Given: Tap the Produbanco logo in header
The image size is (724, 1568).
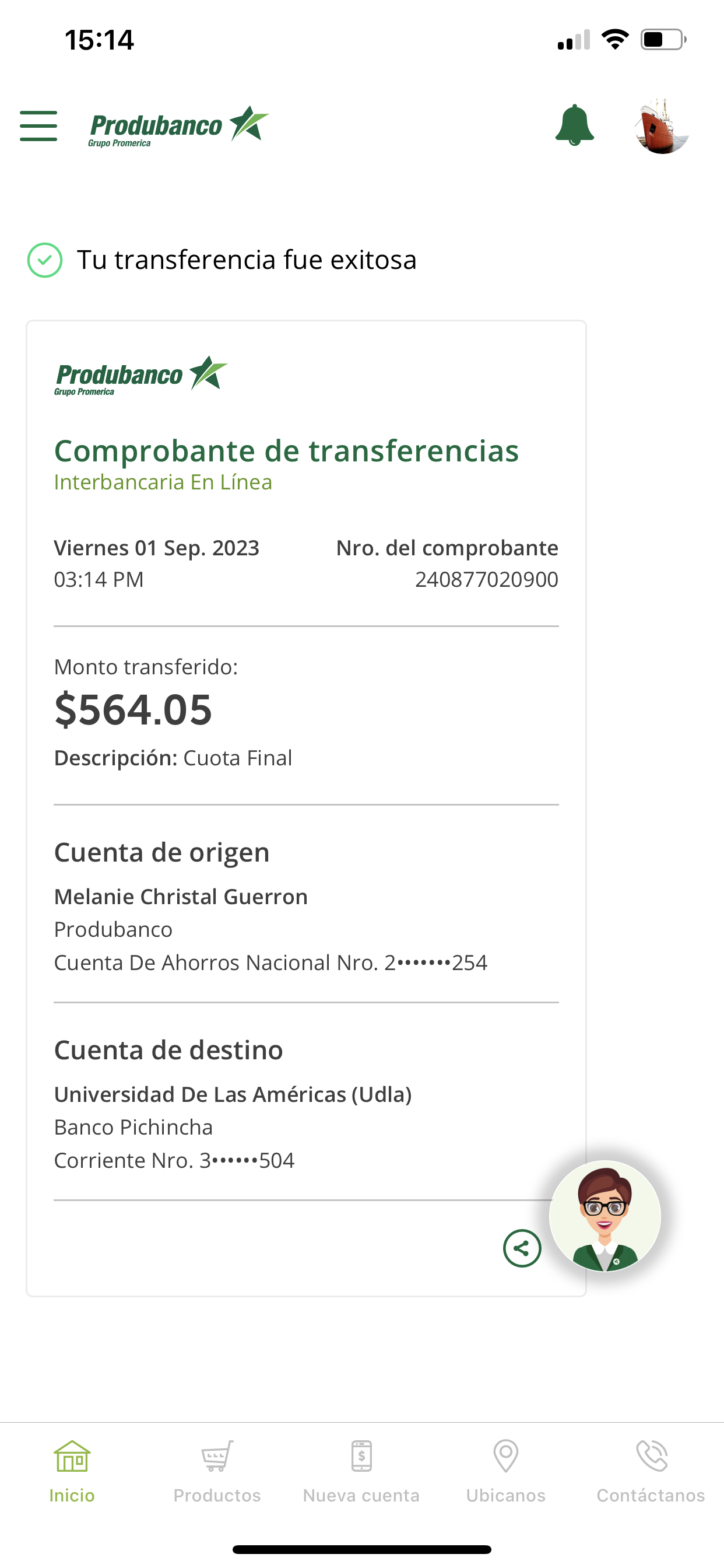Looking at the screenshot, I should pyautogui.click(x=178, y=126).
